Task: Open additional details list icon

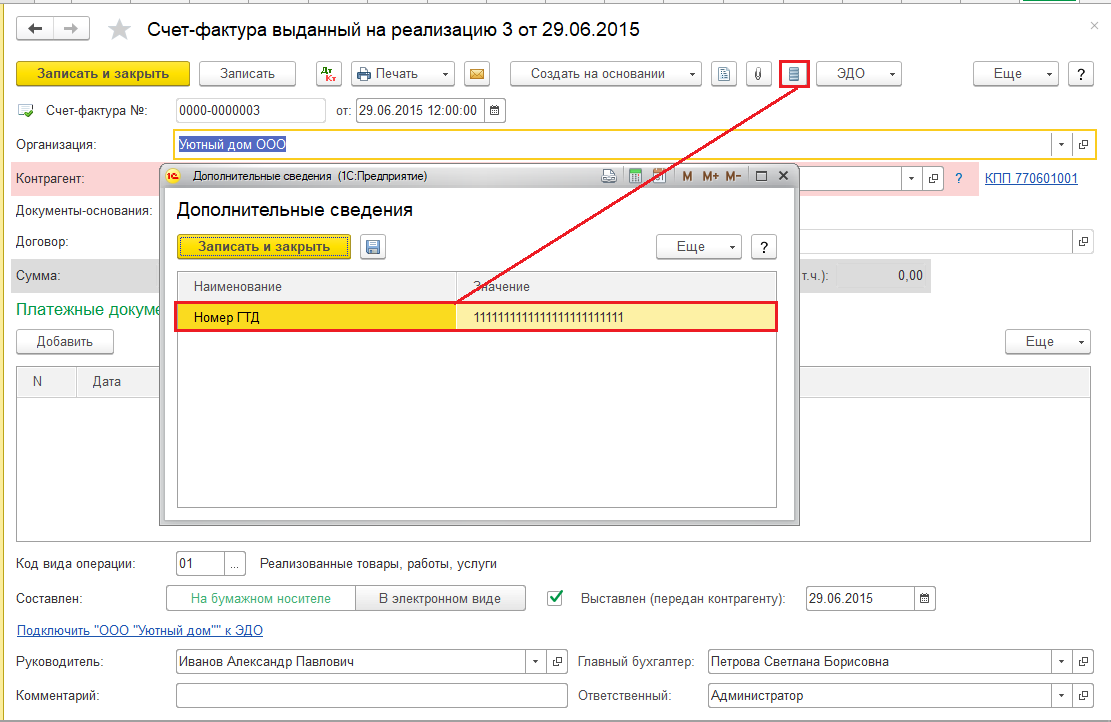Action: [x=794, y=74]
